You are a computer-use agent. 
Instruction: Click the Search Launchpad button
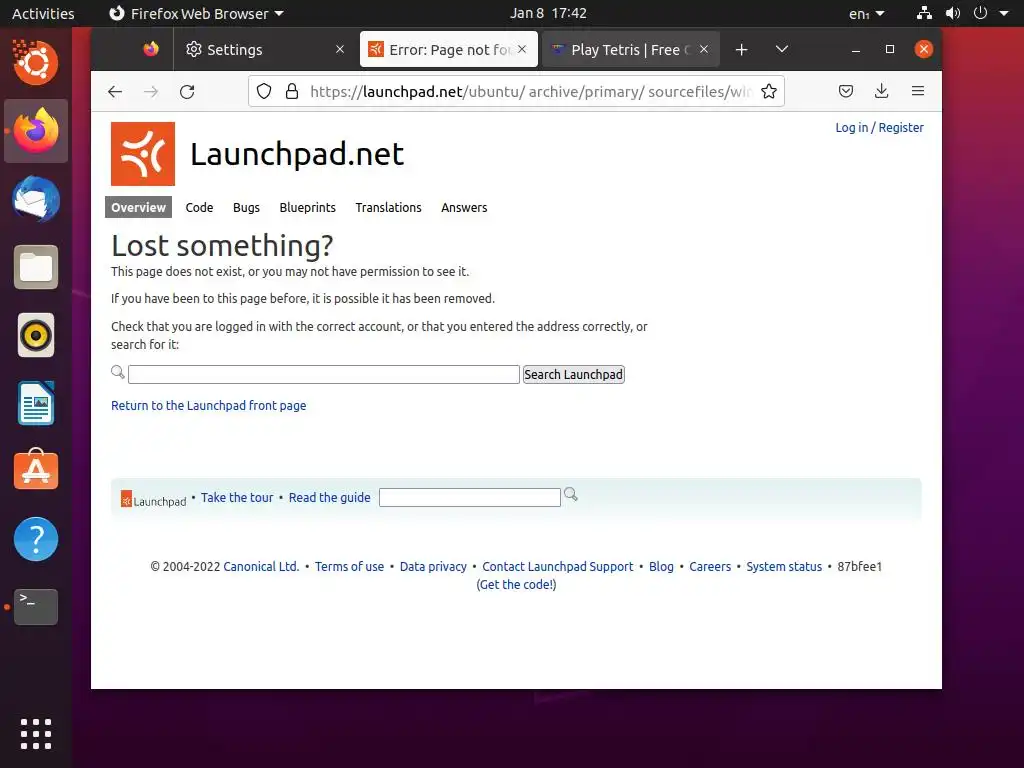tap(573, 374)
